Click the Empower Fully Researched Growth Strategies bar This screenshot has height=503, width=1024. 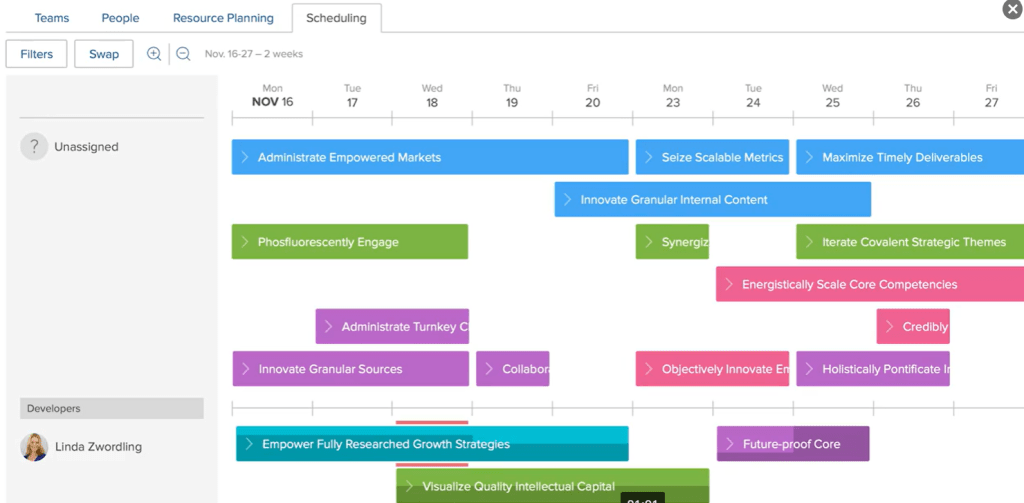coord(432,444)
